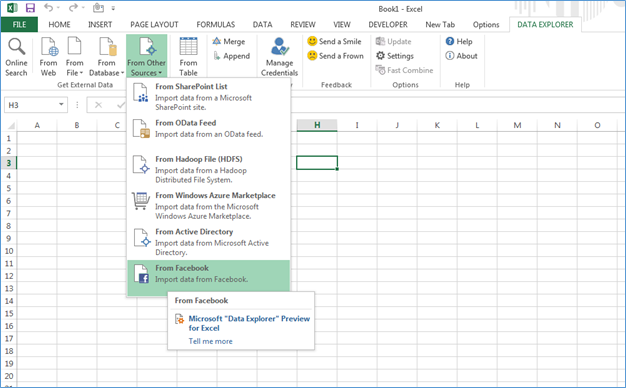
Task: Collapse the From Other Sources dropdown
Action: click(x=147, y=56)
